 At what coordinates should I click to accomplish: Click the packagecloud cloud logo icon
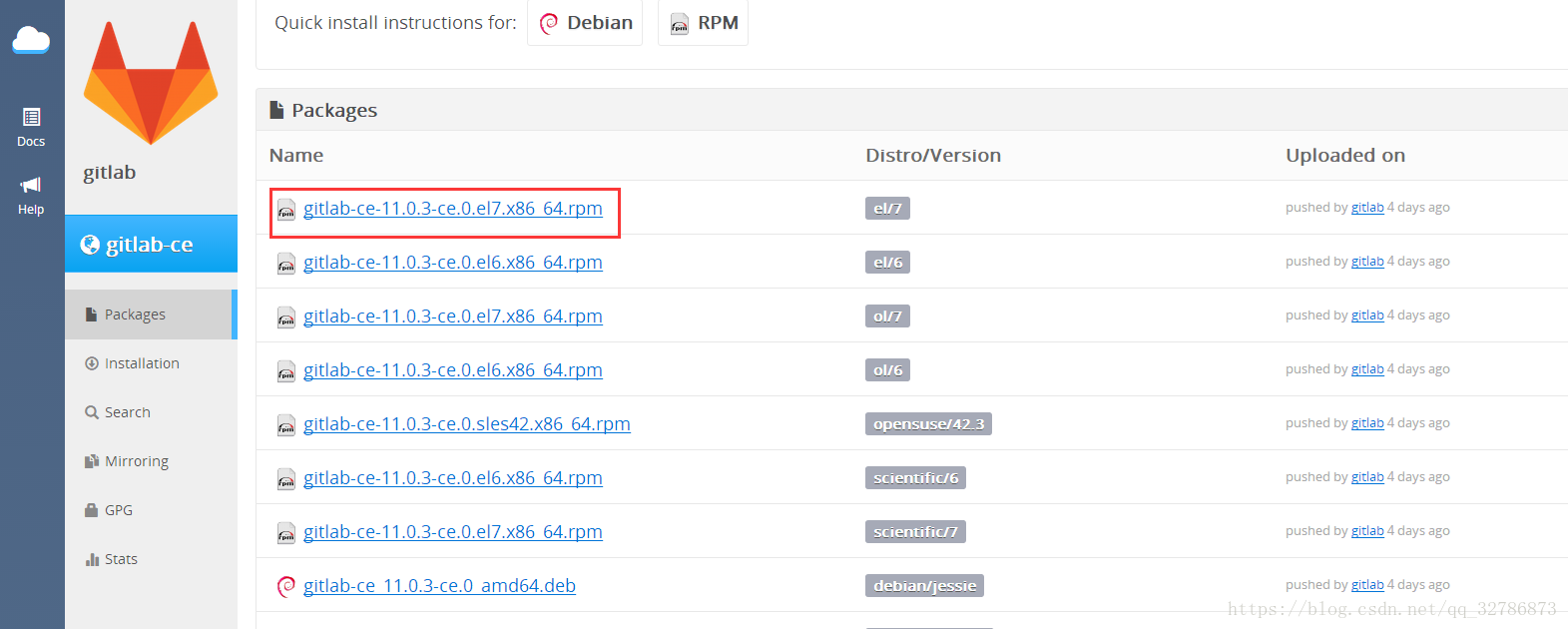(31, 40)
